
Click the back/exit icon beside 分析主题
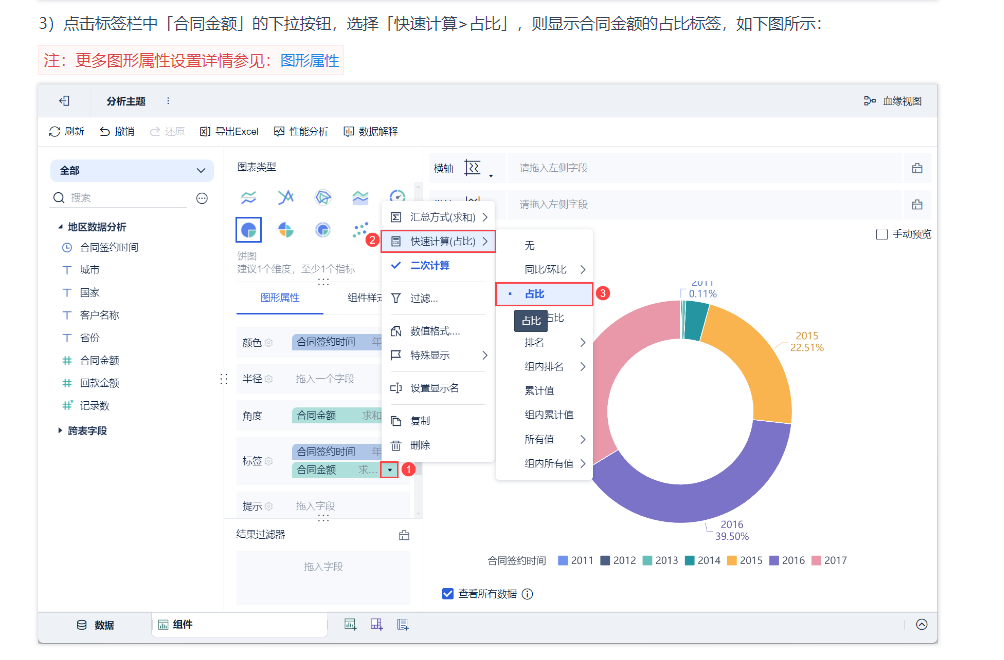(x=64, y=101)
